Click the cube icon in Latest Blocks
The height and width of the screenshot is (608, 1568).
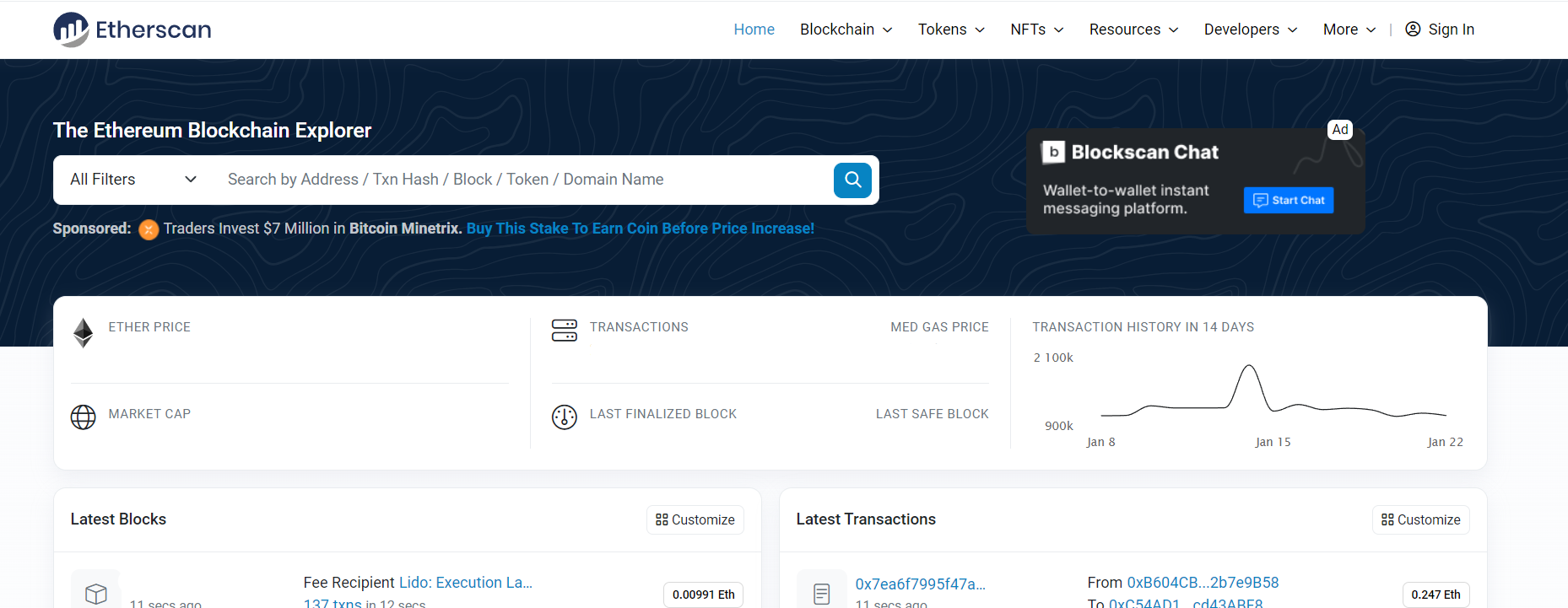(x=96, y=594)
